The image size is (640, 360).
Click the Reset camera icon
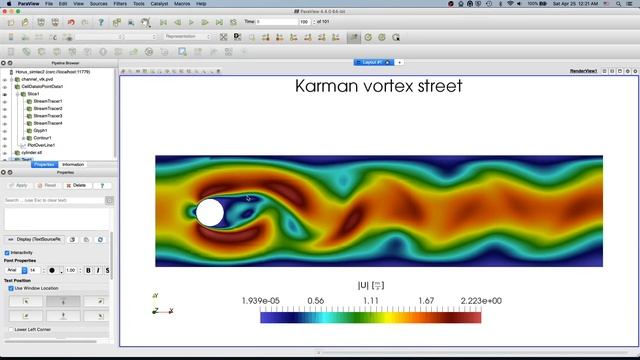pos(223,37)
